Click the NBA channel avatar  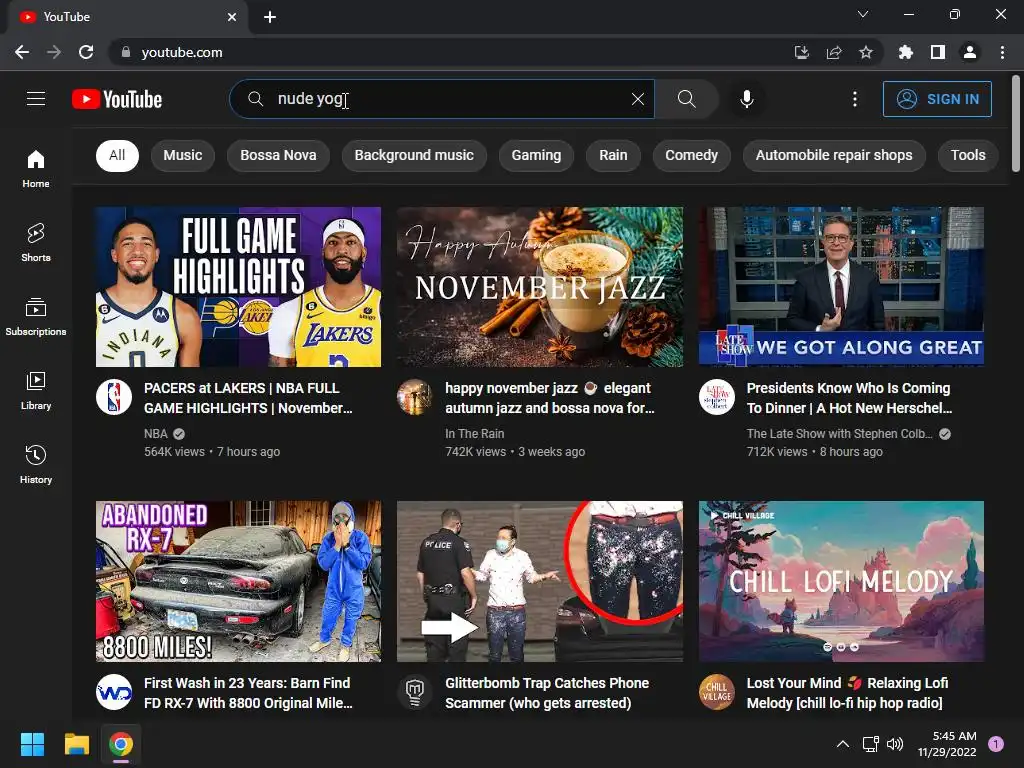(114, 397)
